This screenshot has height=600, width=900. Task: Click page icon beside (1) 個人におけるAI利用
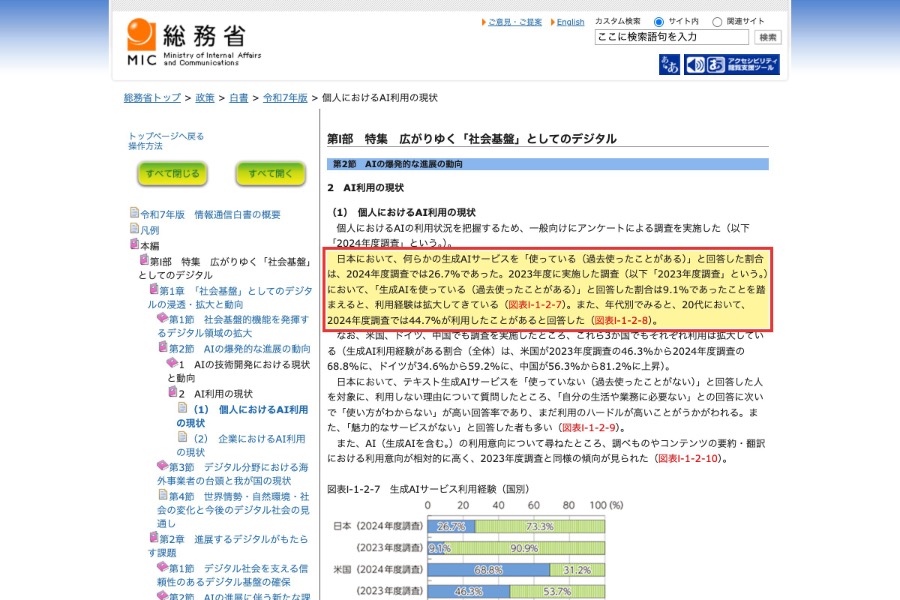point(183,408)
